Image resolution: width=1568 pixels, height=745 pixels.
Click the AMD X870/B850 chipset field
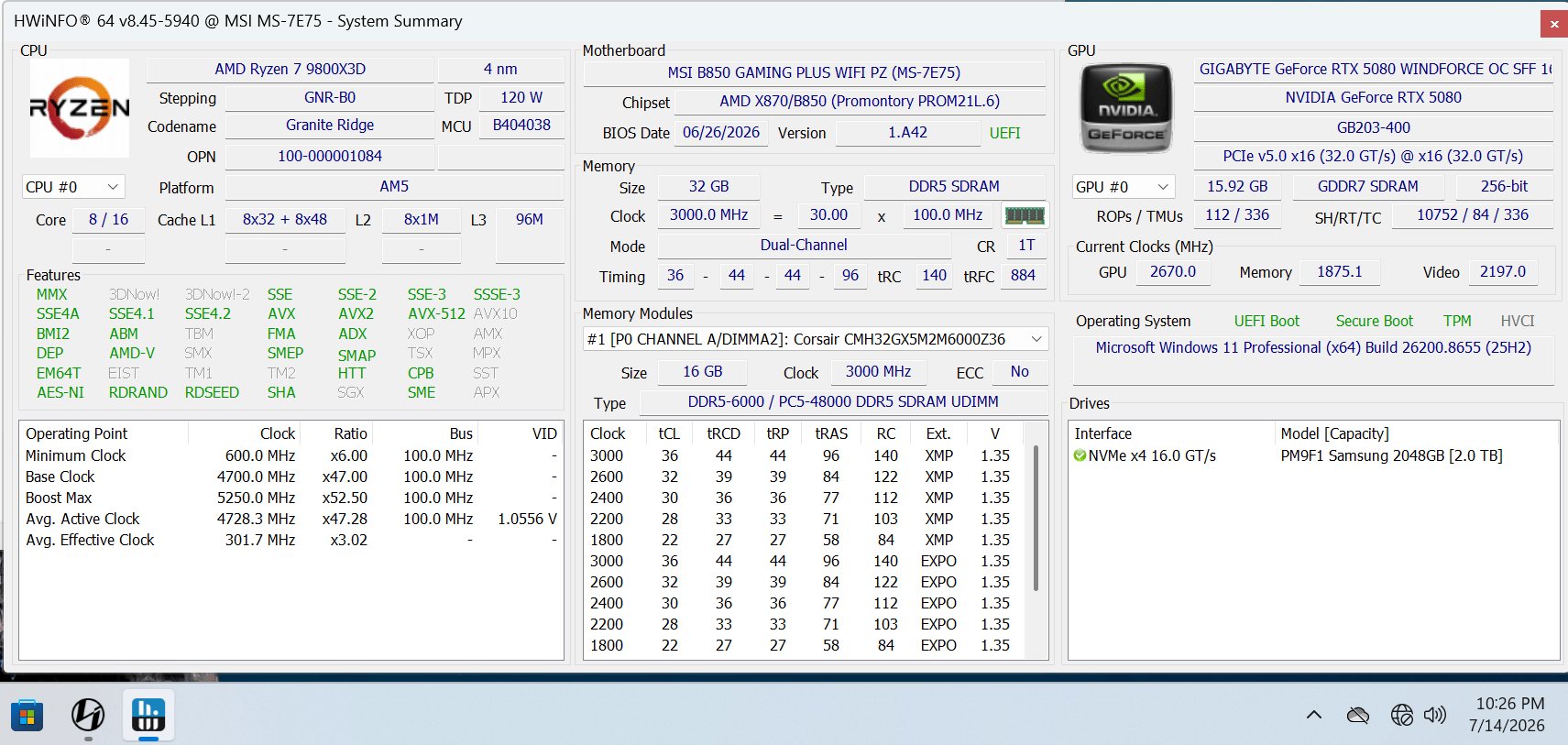(x=860, y=102)
